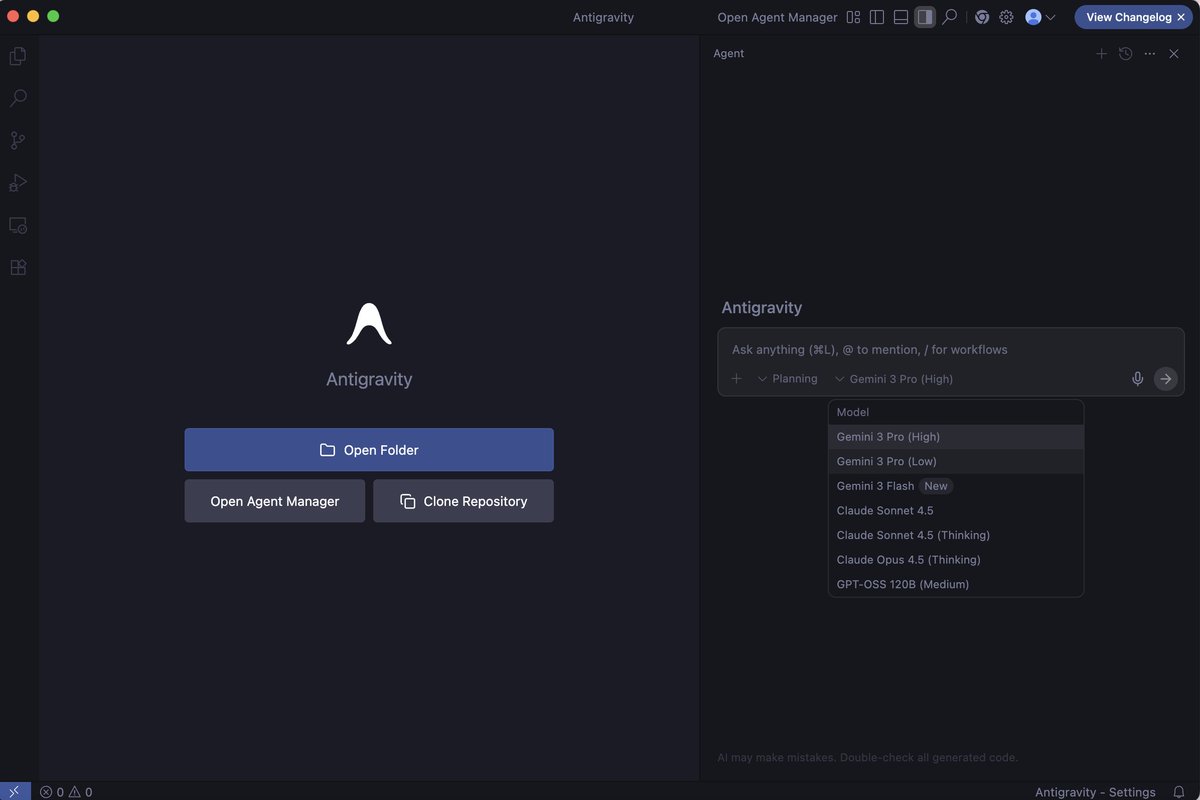Toggle the agent secondary sidebar
The image size is (1200, 800).
[925, 17]
